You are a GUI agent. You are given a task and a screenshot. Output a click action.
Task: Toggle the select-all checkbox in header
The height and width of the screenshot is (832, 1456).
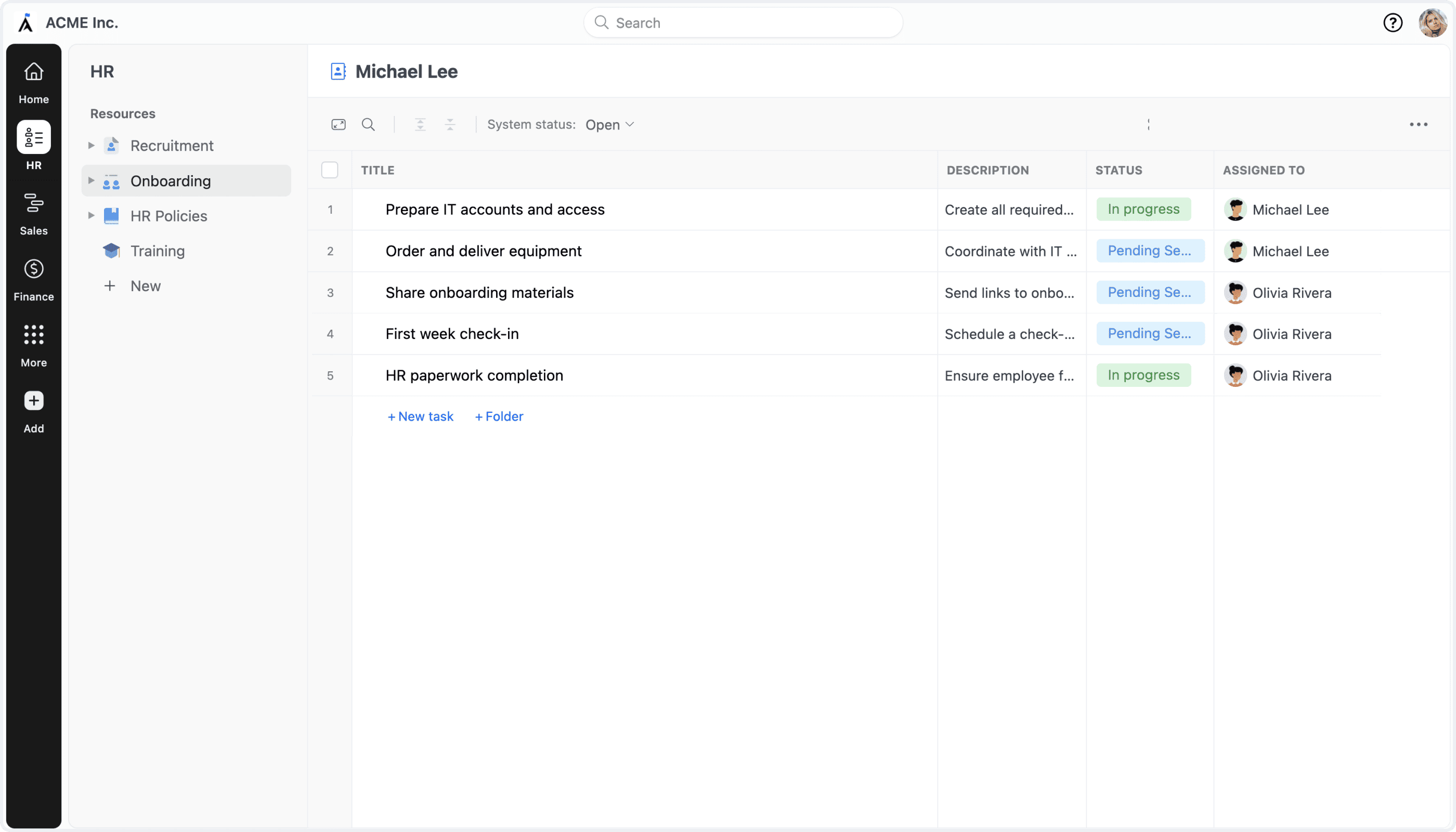coord(330,170)
